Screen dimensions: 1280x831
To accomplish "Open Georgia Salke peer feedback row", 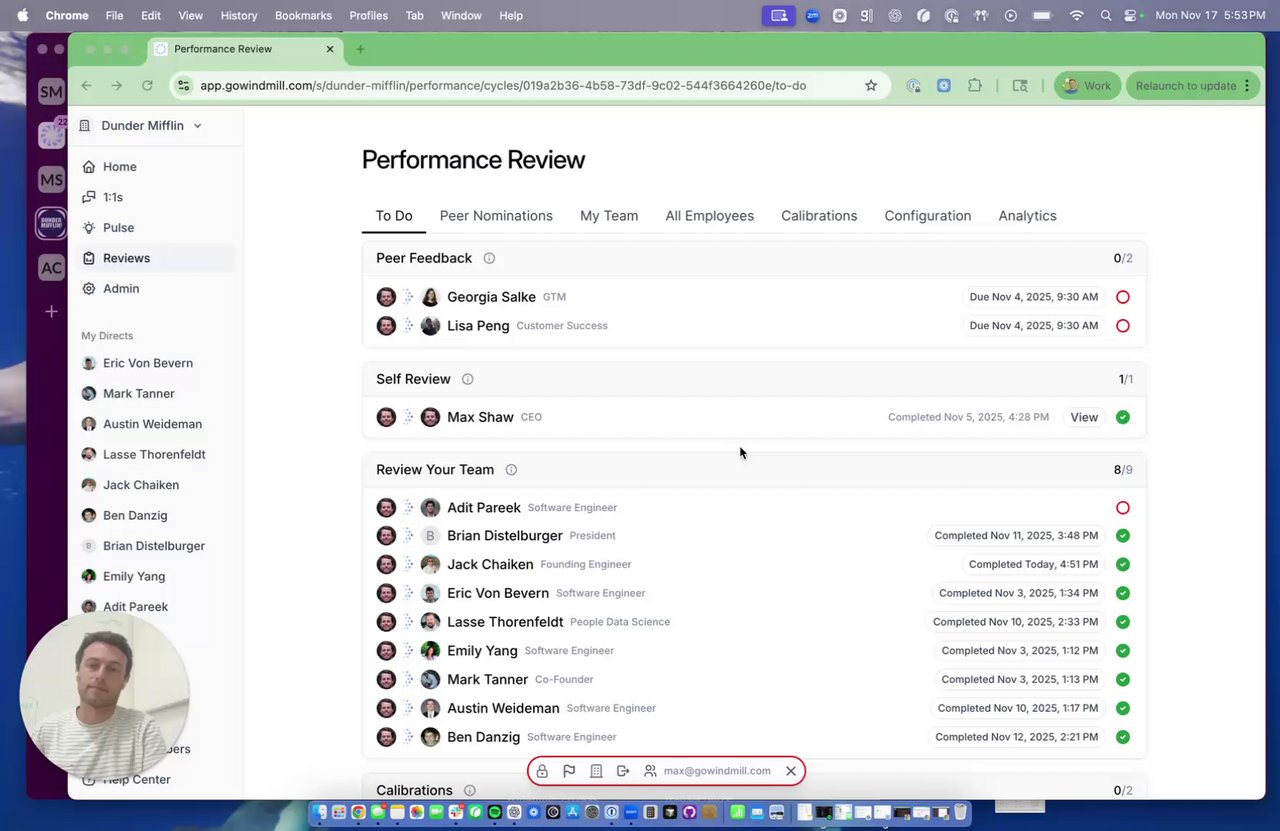I will point(754,297).
